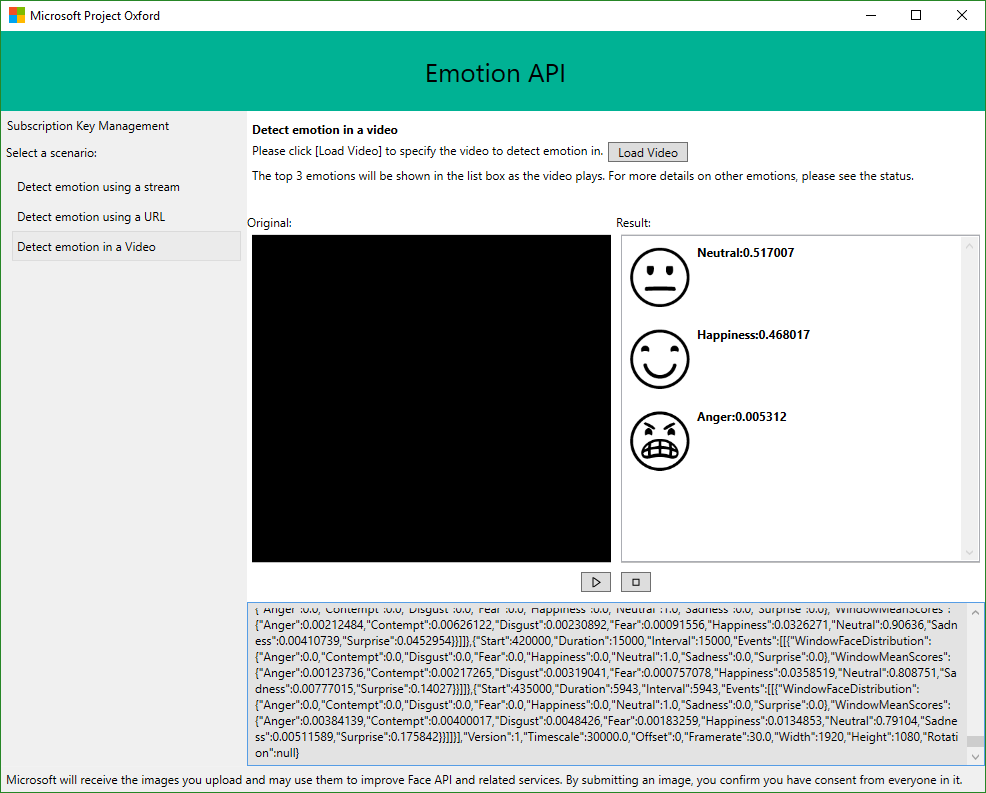986x793 pixels.
Task: Click result list scroll down arrow
Action: (x=970, y=552)
